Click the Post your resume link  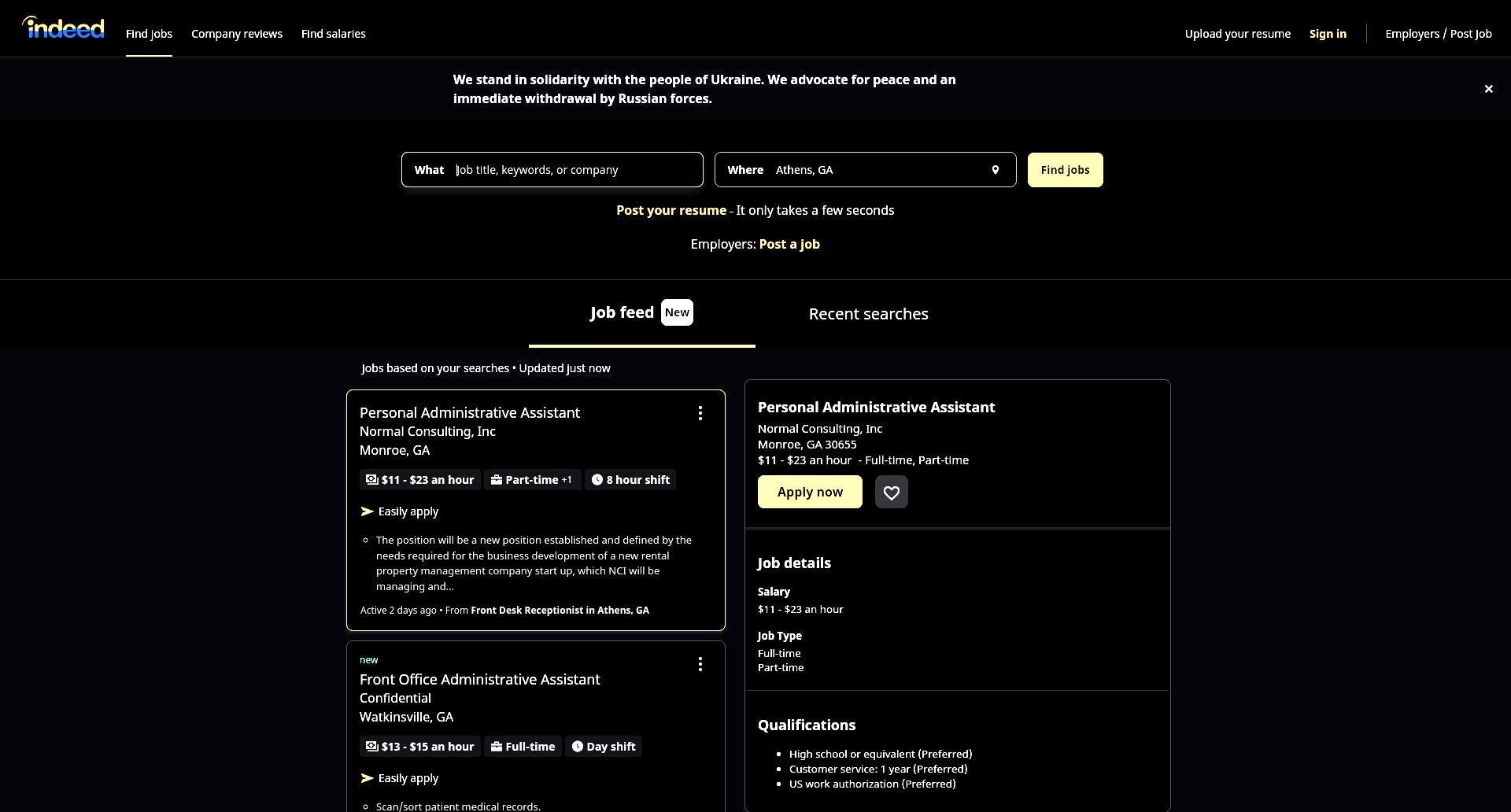pos(671,211)
